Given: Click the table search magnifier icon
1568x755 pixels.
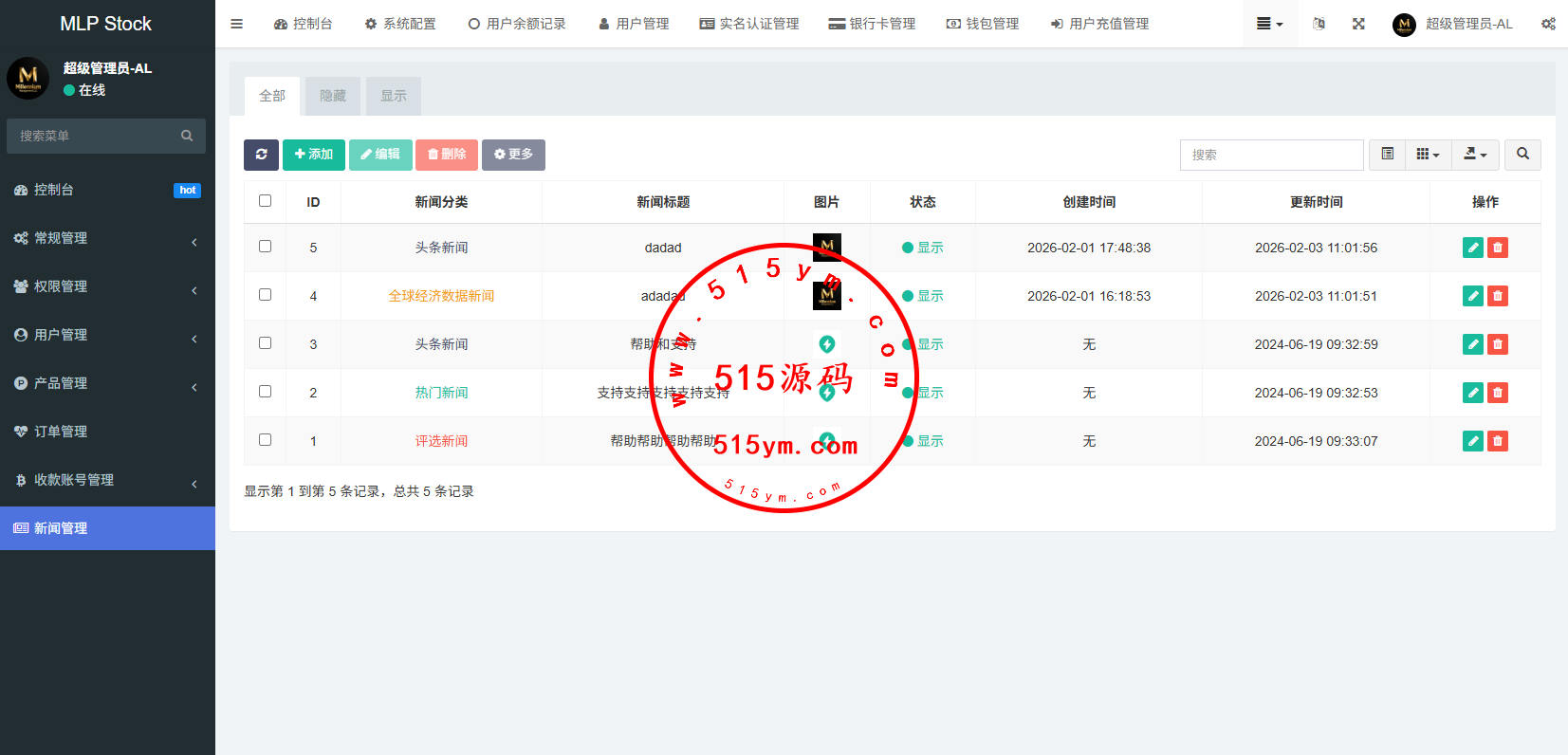Looking at the screenshot, I should click(1522, 155).
